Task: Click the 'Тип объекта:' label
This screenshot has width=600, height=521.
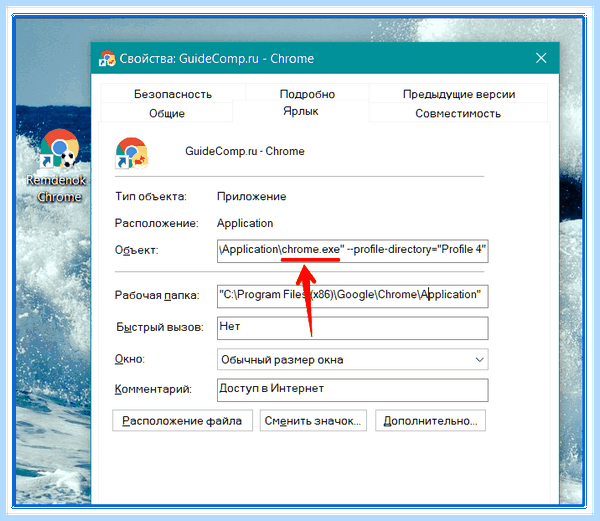Action: 151,196
